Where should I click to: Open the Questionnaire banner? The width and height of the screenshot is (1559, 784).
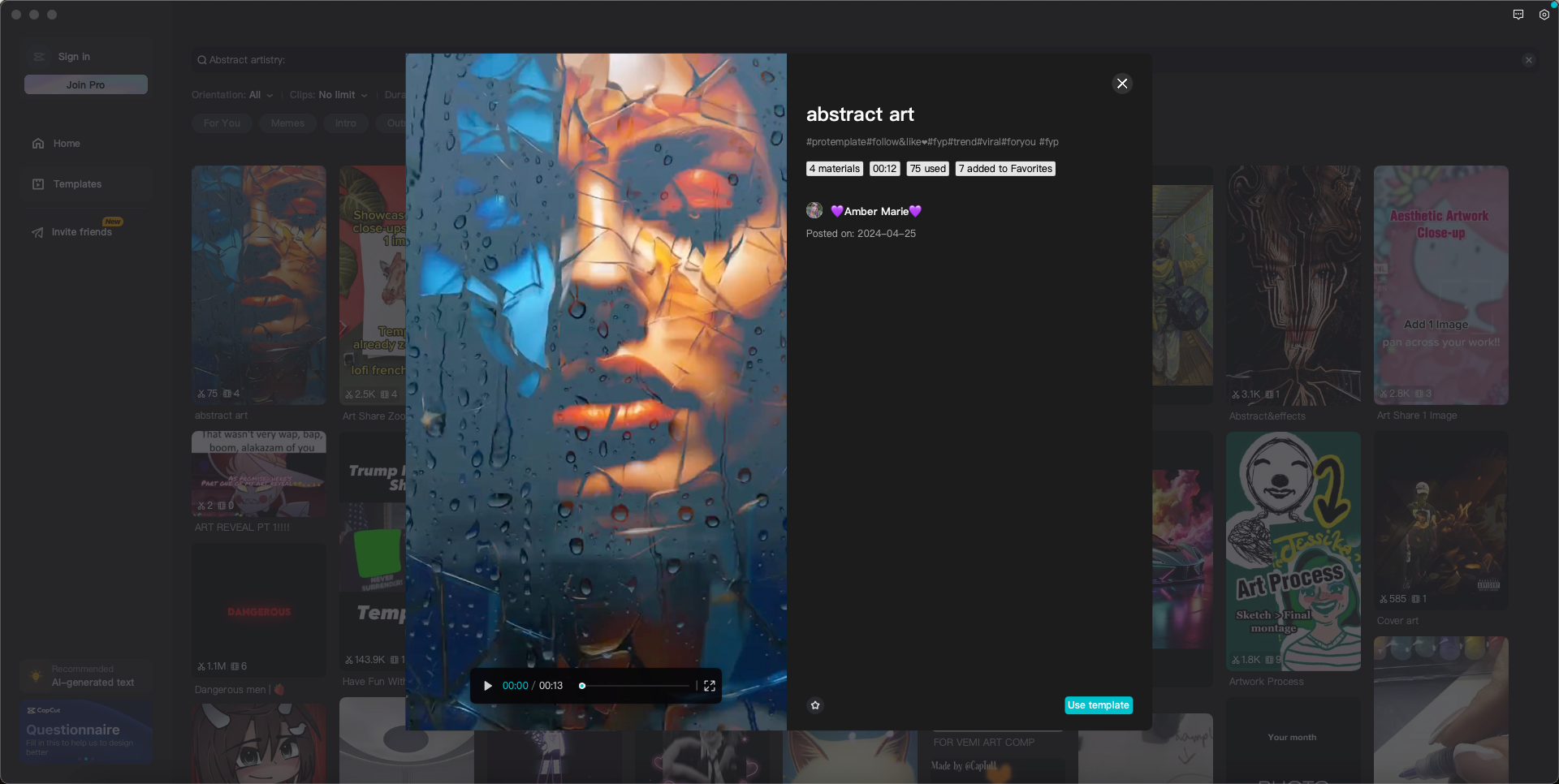pos(86,732)
